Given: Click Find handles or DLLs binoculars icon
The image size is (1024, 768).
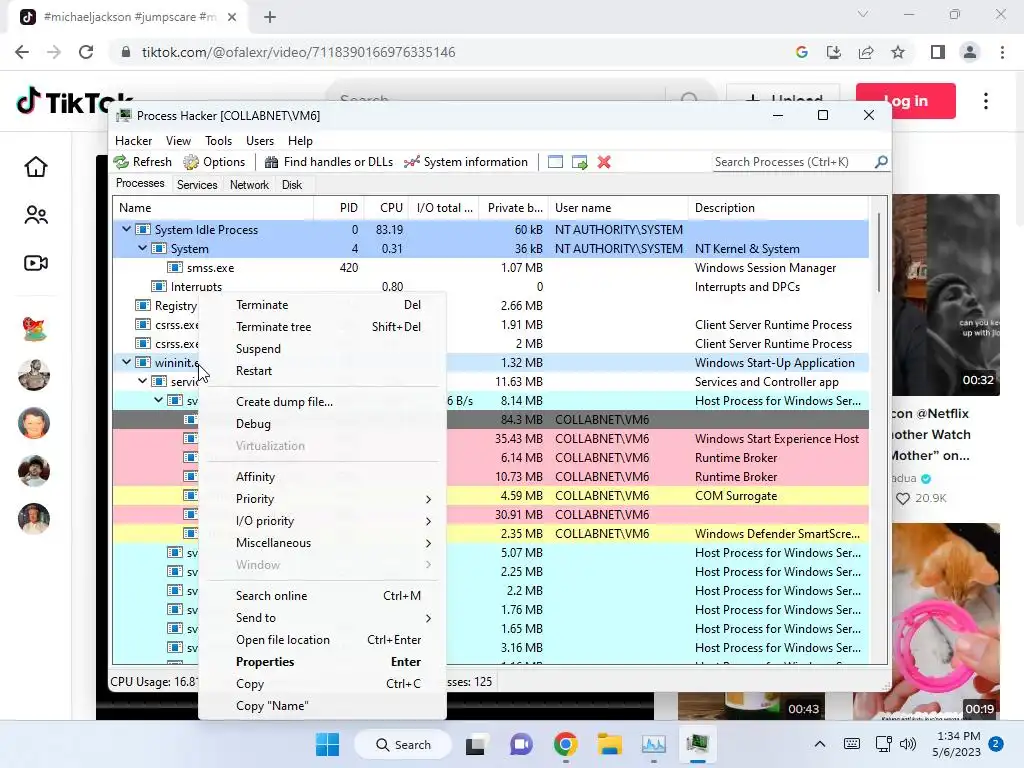Looking at the screenshot, I should (271, 162).
